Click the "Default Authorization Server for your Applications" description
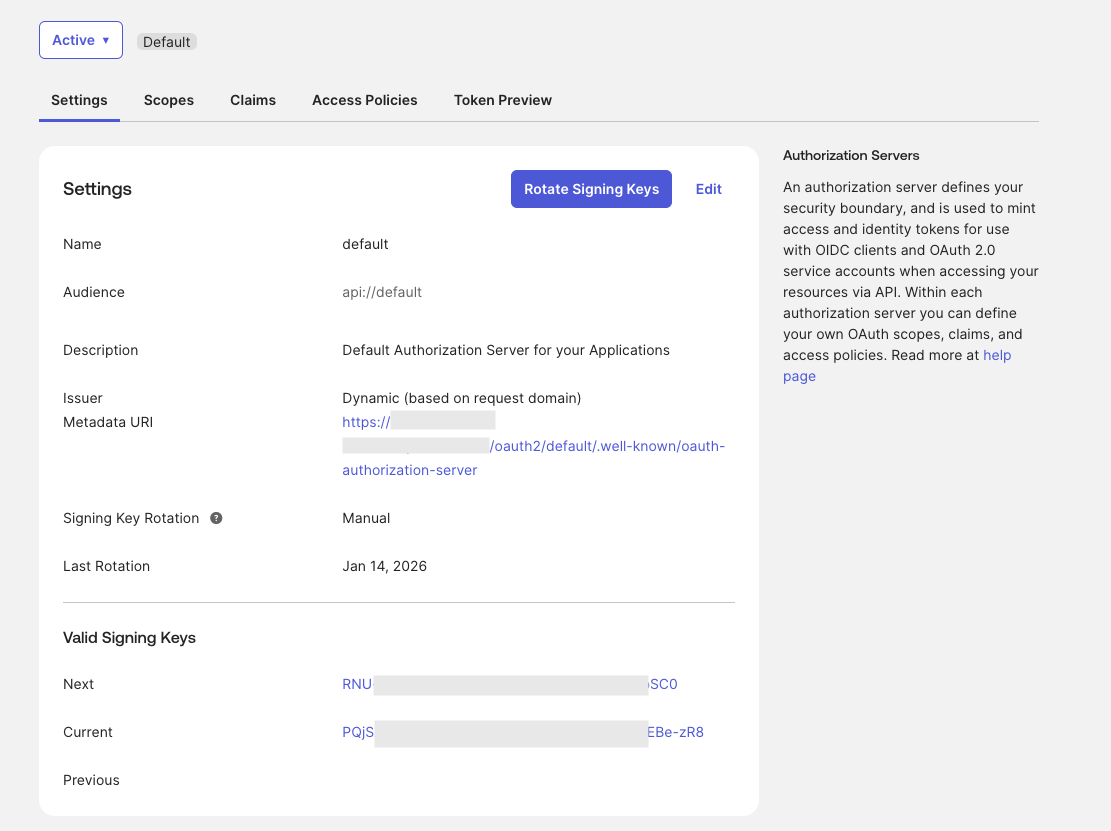1111x831 pixels. 506,350
